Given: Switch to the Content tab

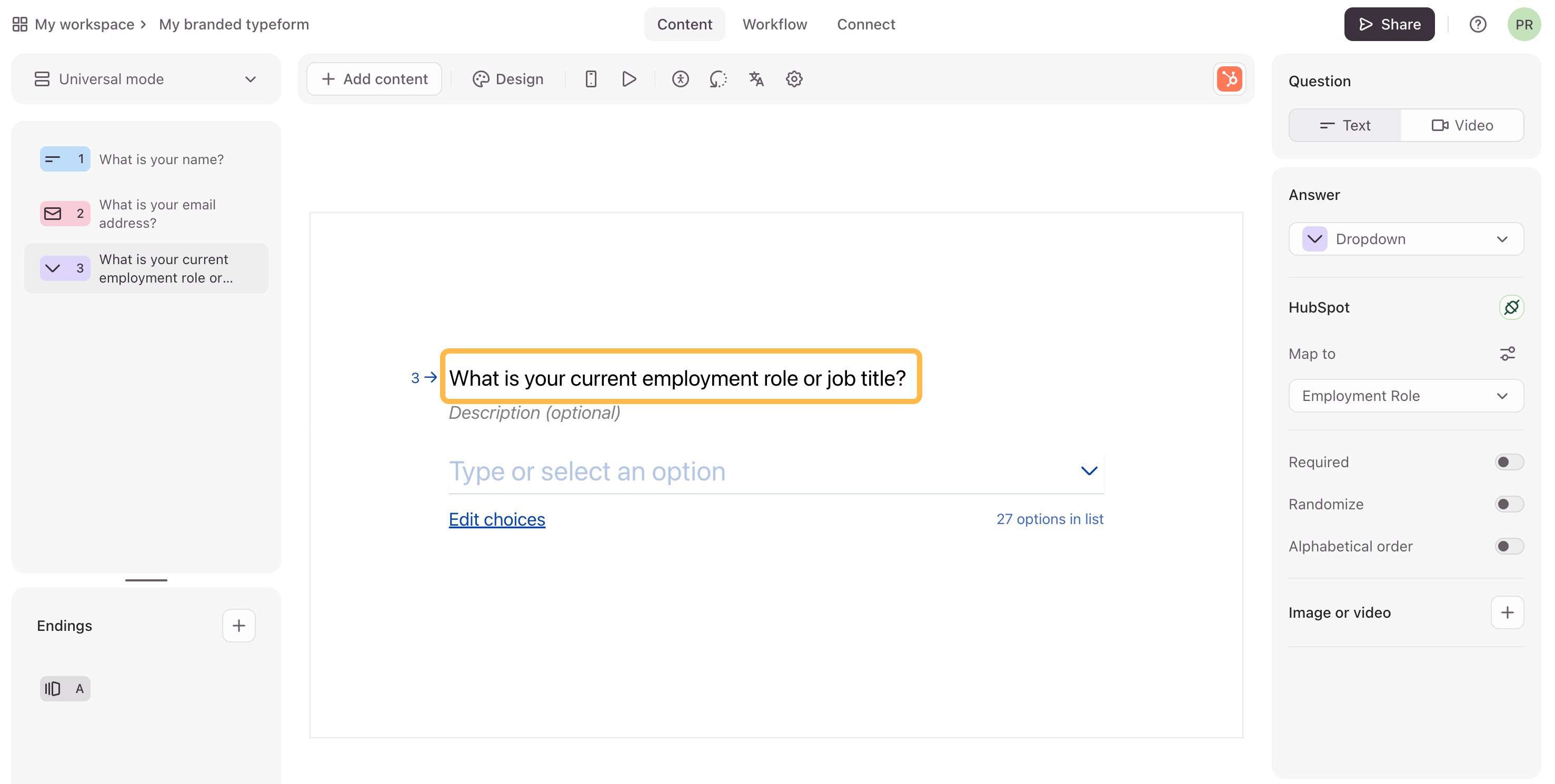Looking at the screenshot, I should 684,24.
